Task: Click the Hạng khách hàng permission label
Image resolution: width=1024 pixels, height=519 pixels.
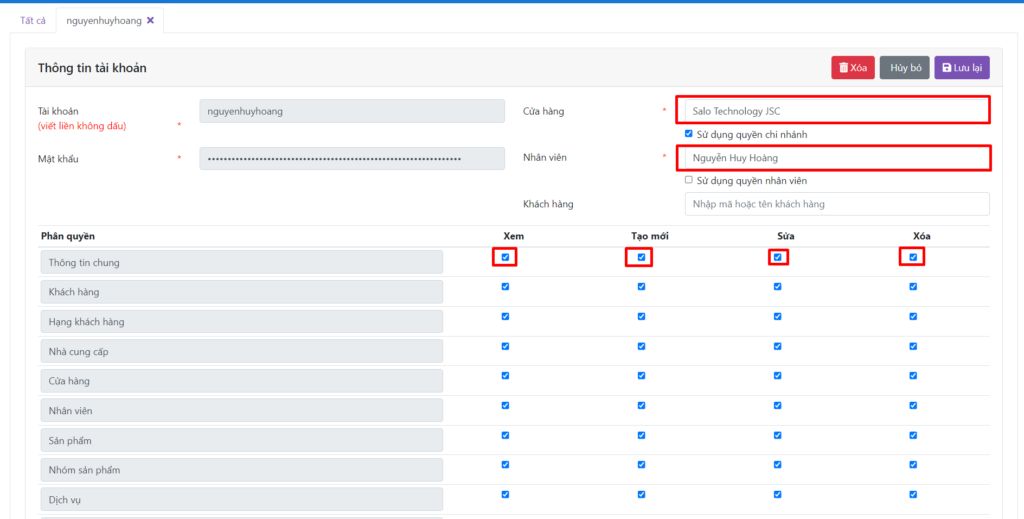Action: click(x=242, y=321)
